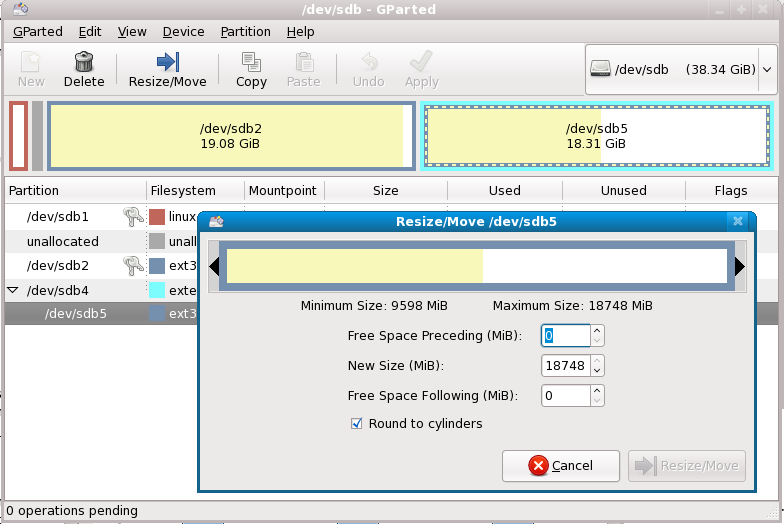Click the Filesystem column header
Image resolution: width=784 pixels, height=524 pixels.
195,190
